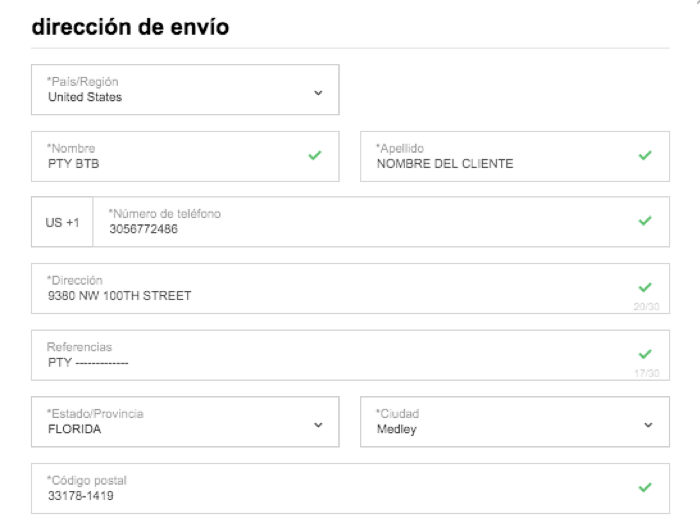Click the Referencias field containing PTY

pyautogui.click(x=350, y=355)
